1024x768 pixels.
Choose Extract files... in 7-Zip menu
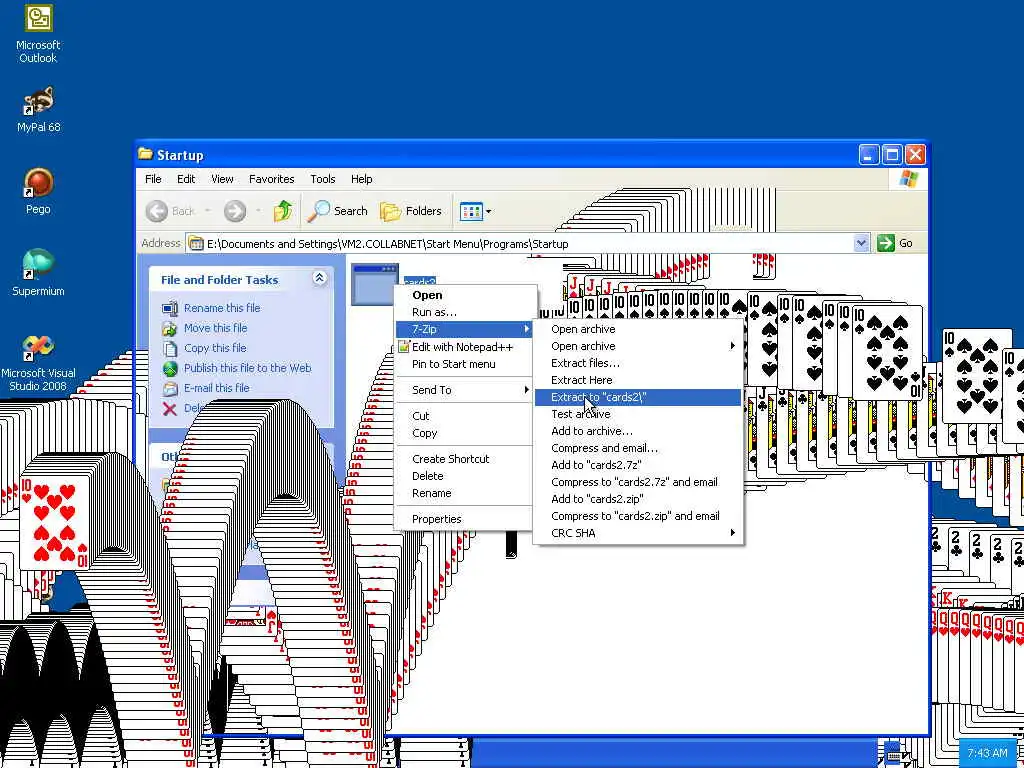pyautogui.click(x=638, y=363)
